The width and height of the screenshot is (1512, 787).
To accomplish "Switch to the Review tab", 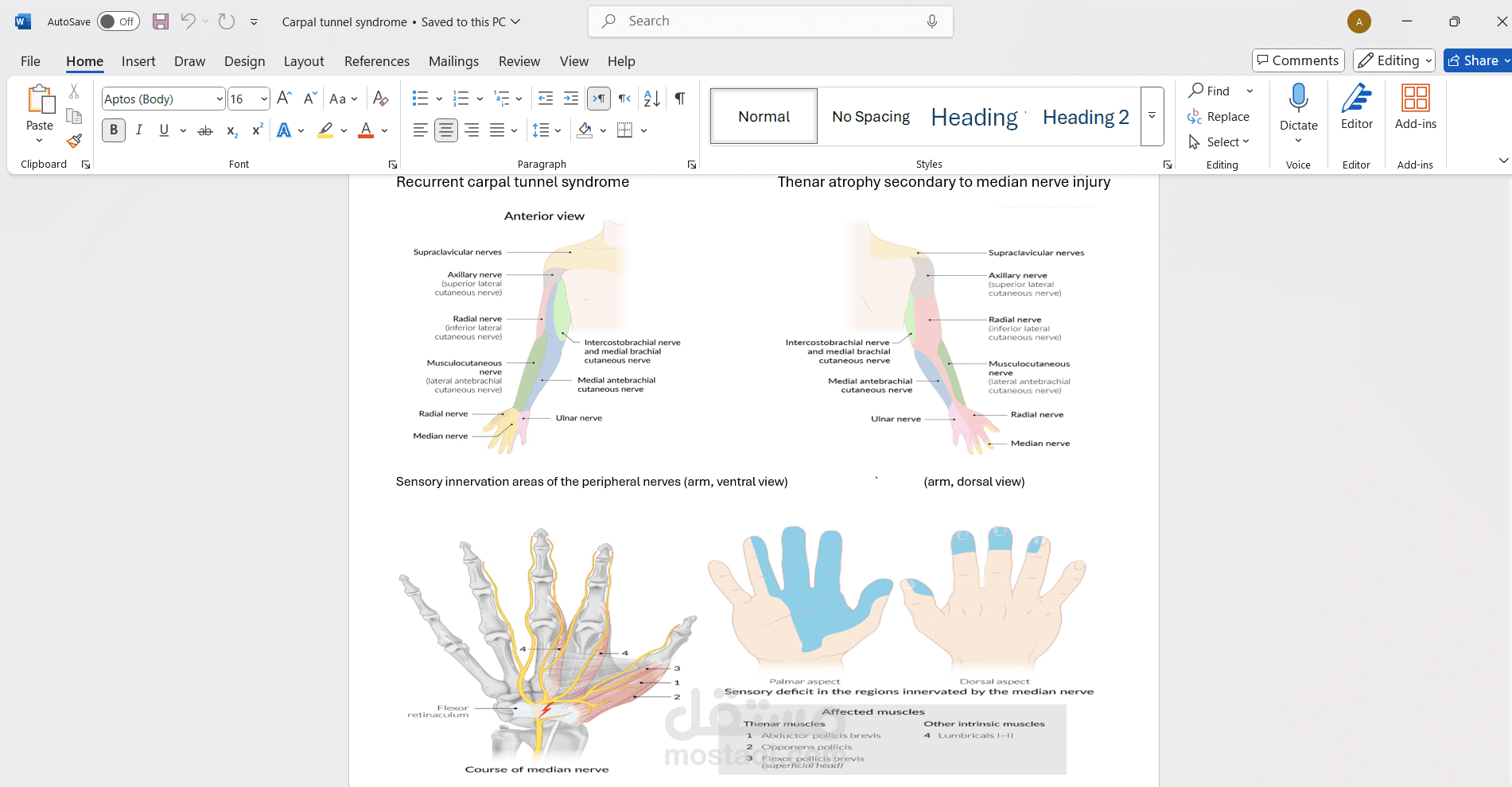I will (519, 61).
